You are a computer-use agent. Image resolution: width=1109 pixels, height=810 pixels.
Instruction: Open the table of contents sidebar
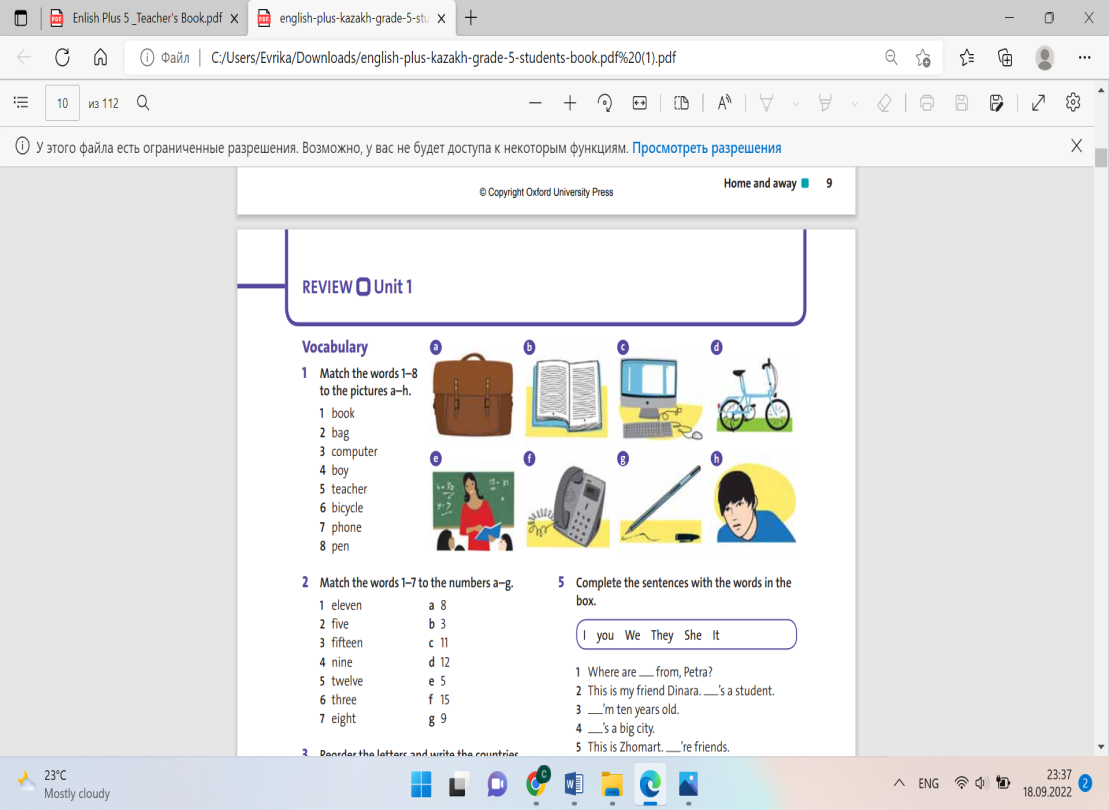tap(21, 103)
